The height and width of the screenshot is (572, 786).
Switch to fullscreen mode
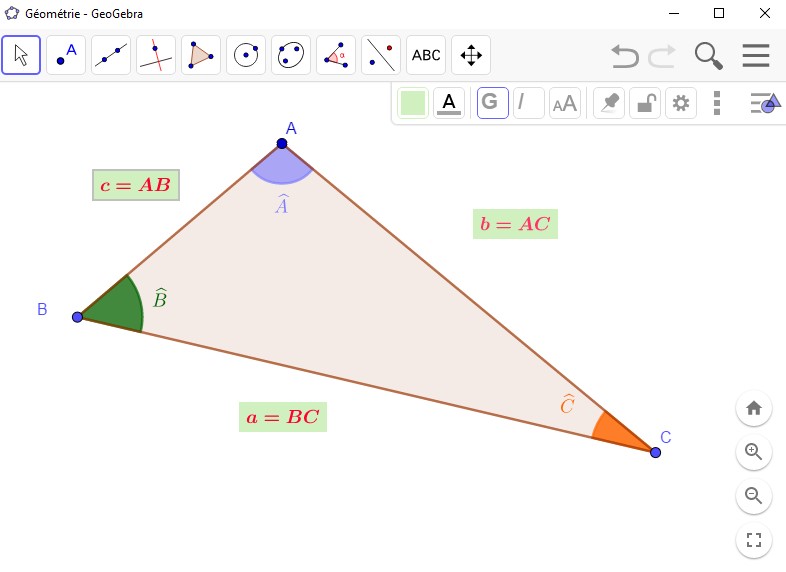[753, 540]
